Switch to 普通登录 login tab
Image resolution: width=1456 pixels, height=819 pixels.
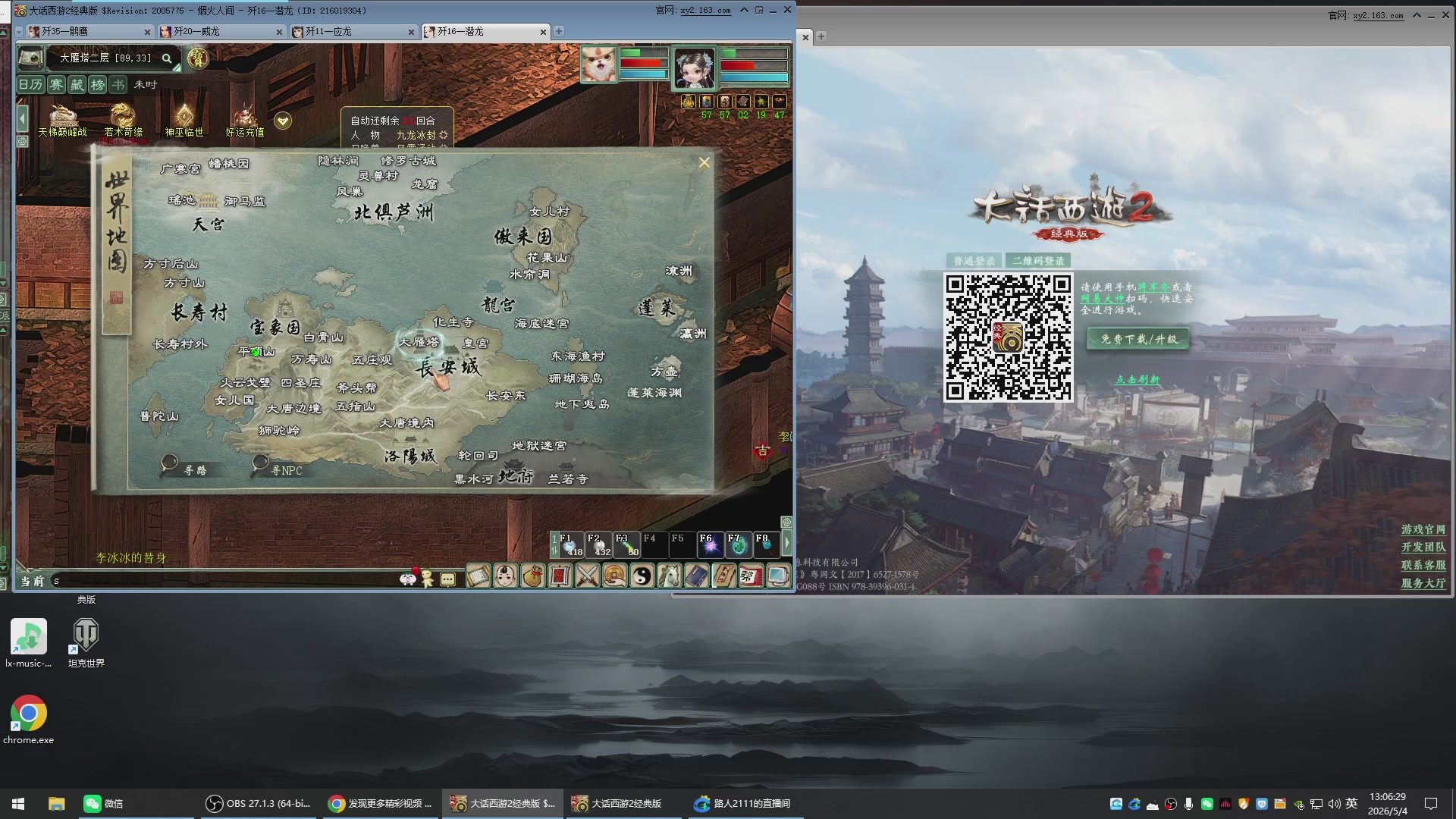[974, 261]
